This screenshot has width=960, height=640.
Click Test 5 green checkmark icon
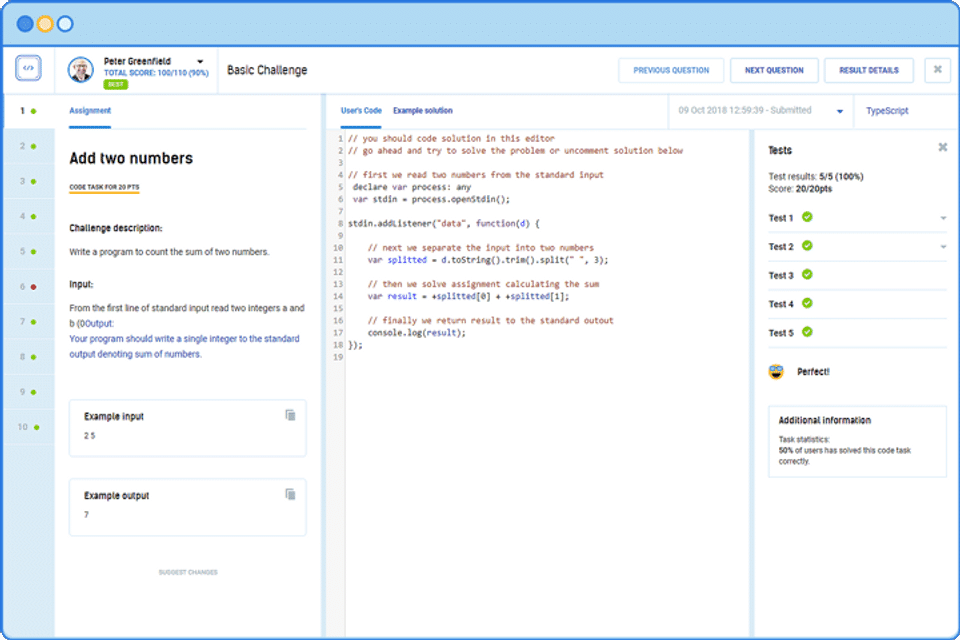tap(807, 332)
